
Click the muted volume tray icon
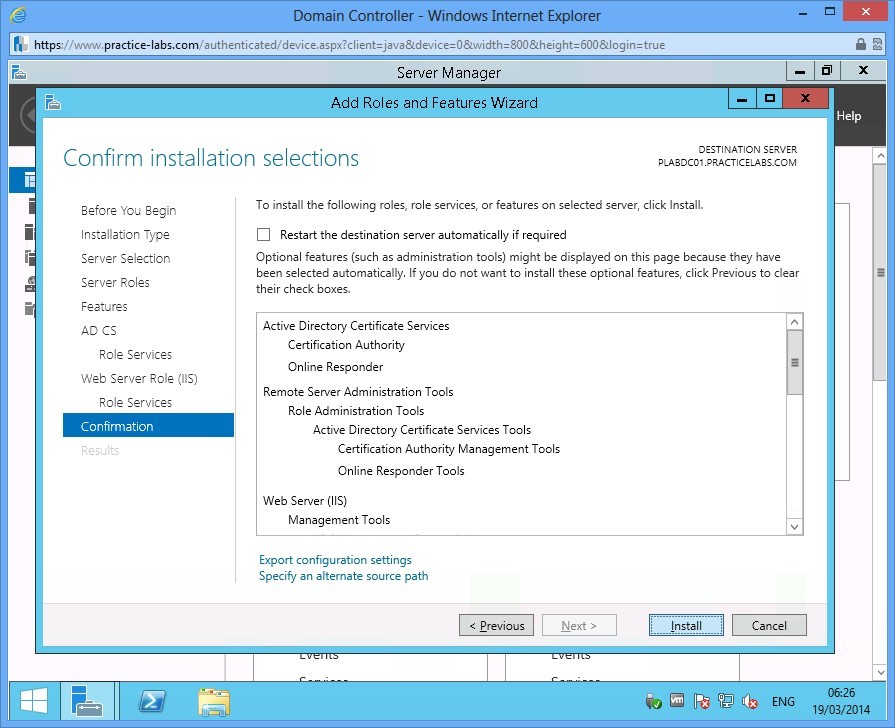(749, 701)
